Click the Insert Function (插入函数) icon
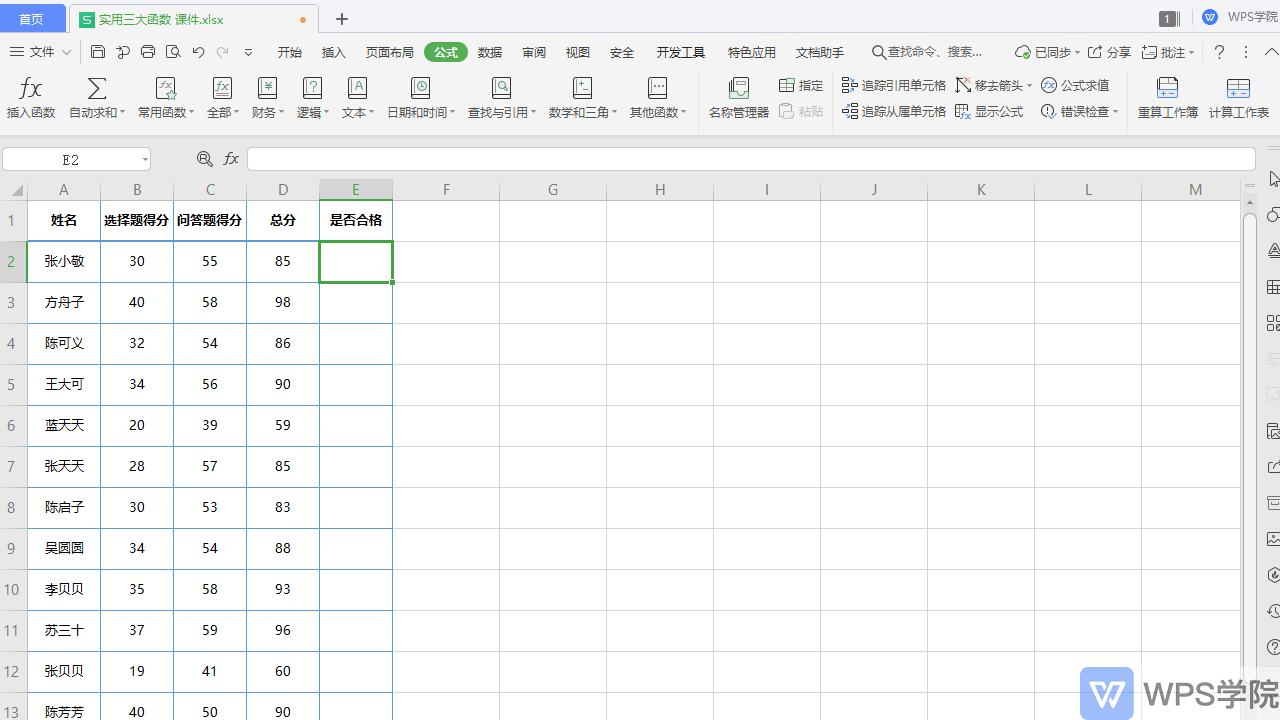 pyautogui.click(x=31, y=89)
